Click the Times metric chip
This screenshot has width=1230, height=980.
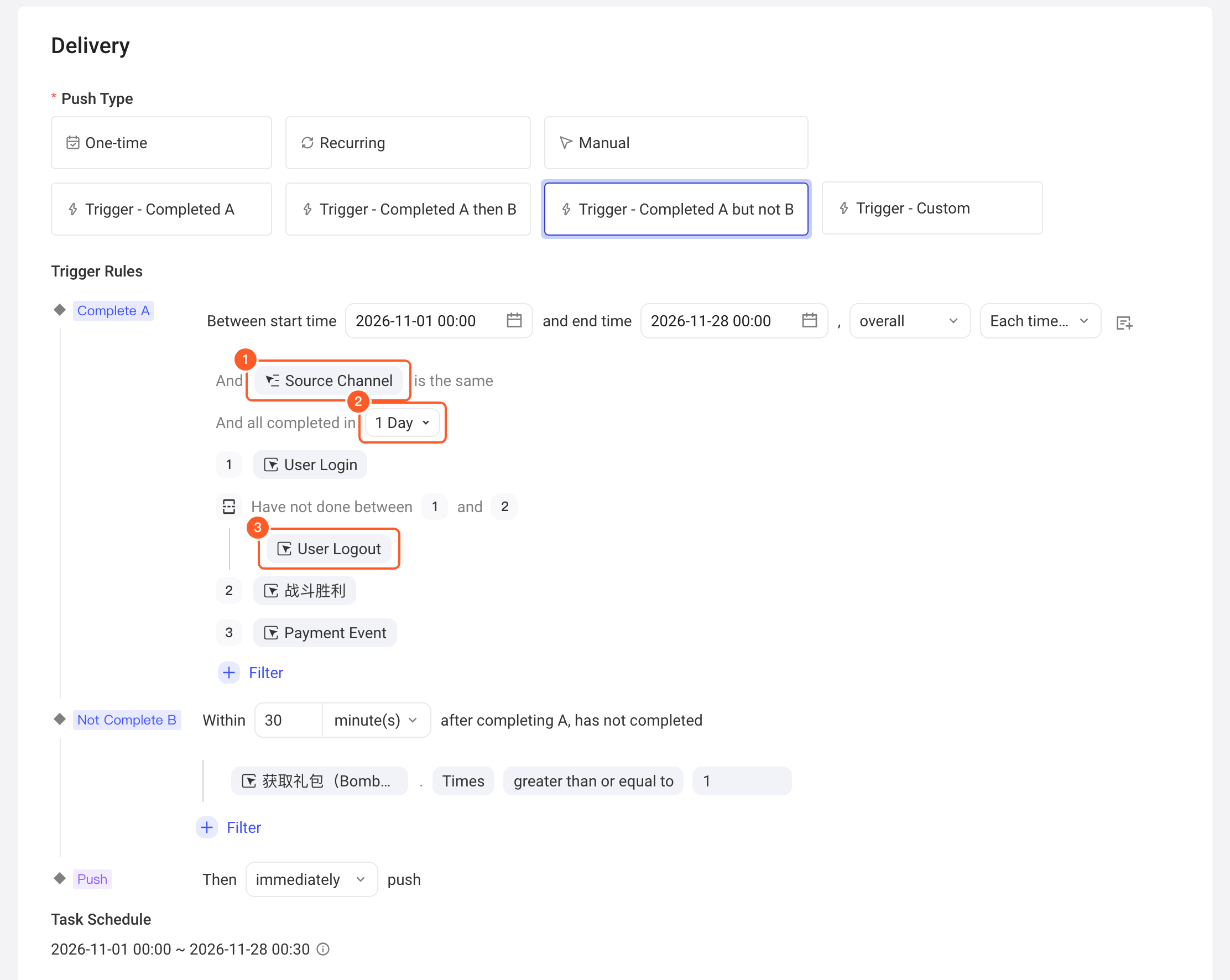tap(463, 780)
